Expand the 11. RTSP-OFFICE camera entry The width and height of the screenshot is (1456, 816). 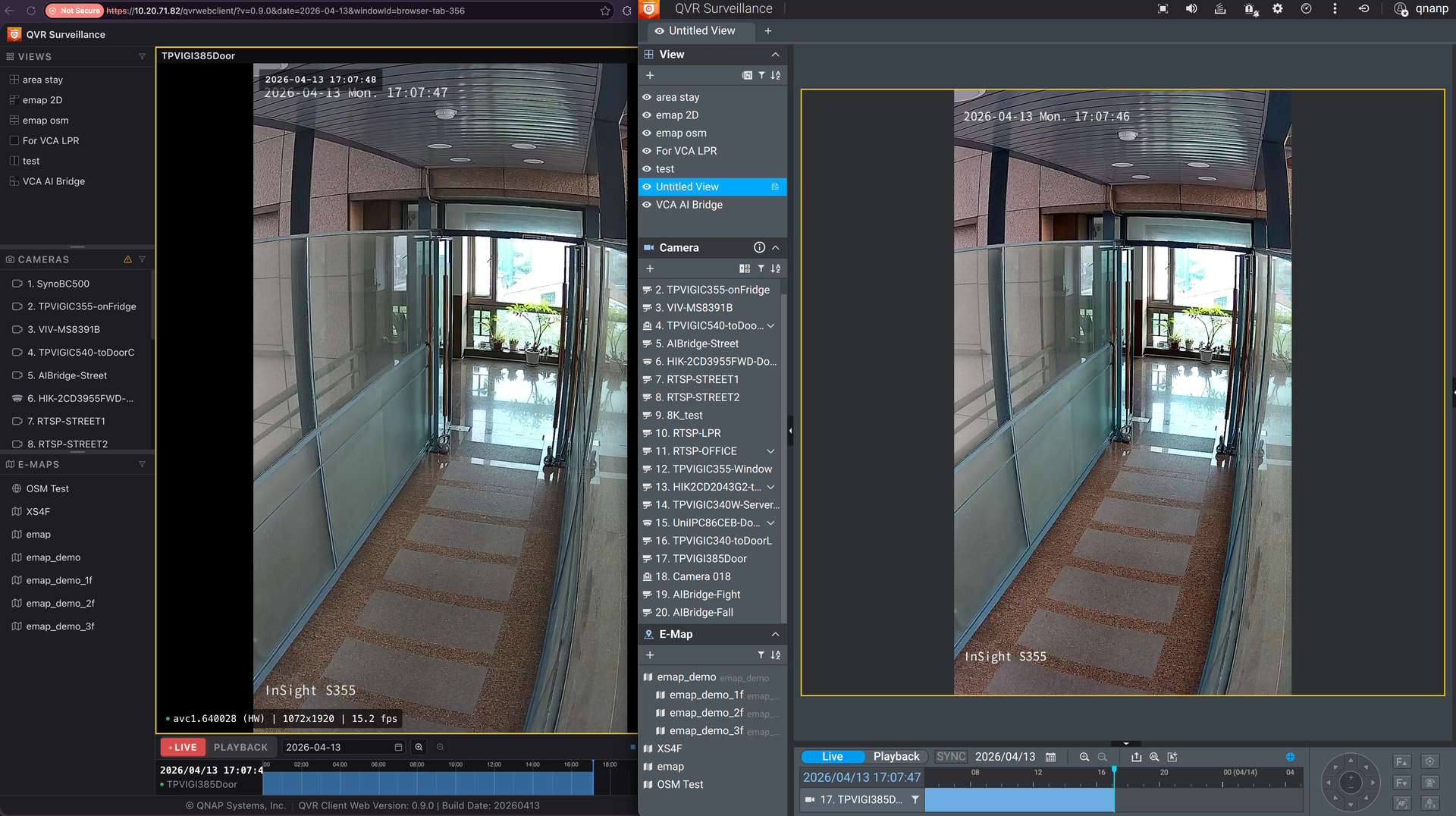pos(770,451)
